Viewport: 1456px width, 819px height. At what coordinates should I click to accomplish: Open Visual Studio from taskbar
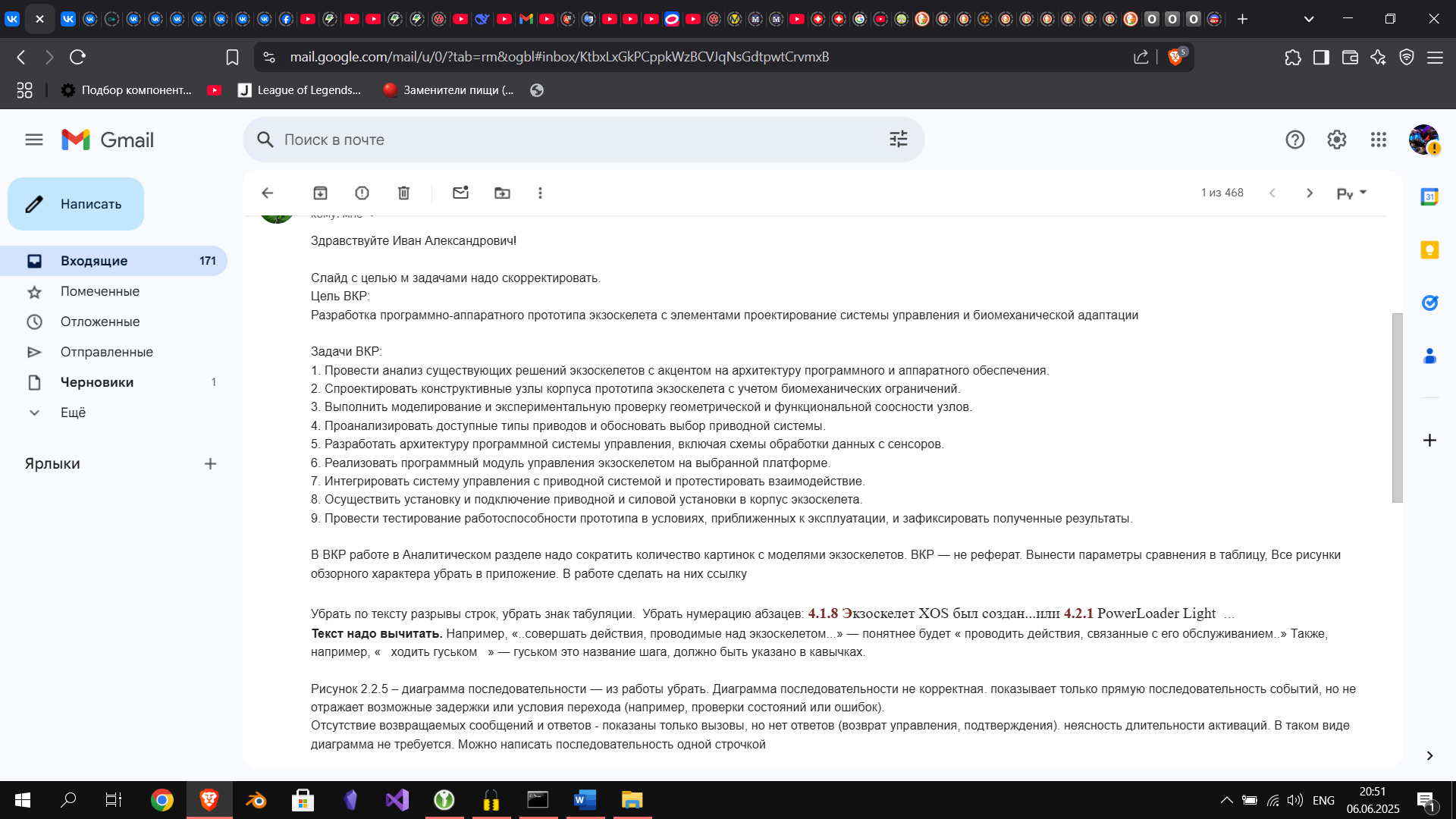pos(397,800)
